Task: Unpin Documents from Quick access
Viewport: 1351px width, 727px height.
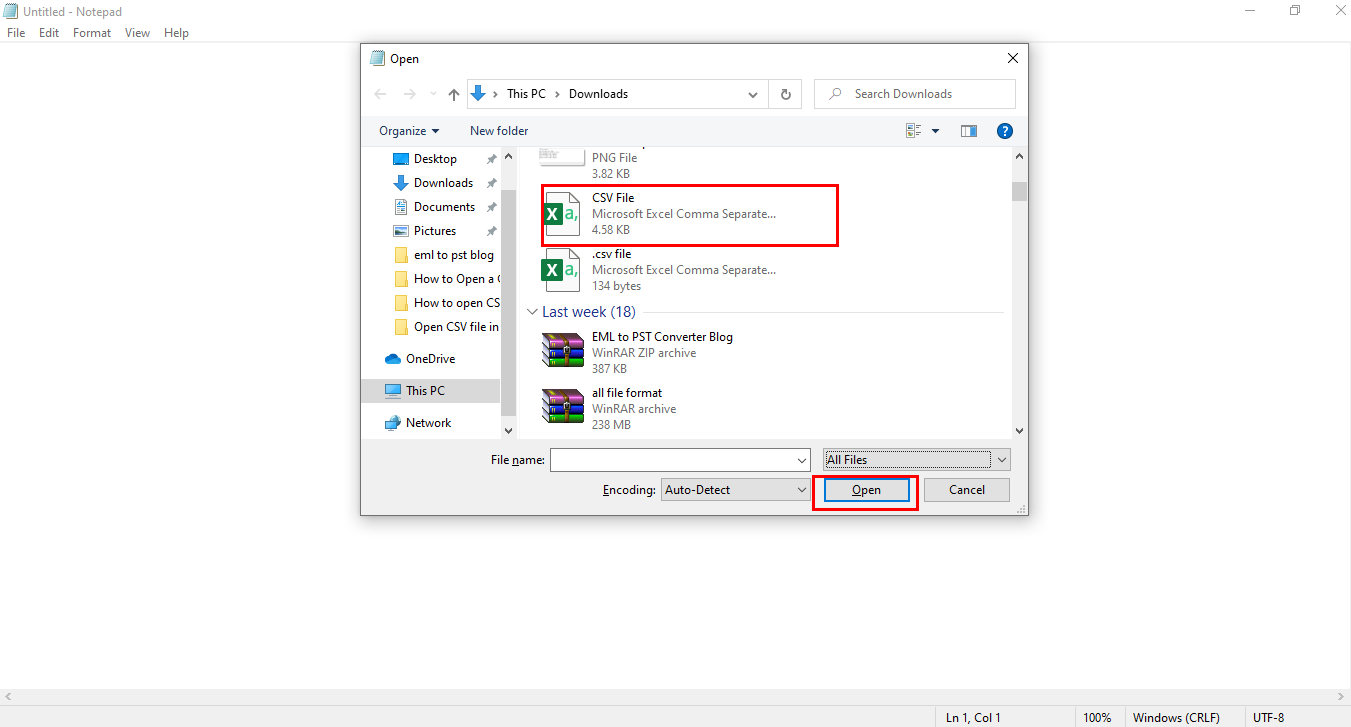Action: pos(491,206)
